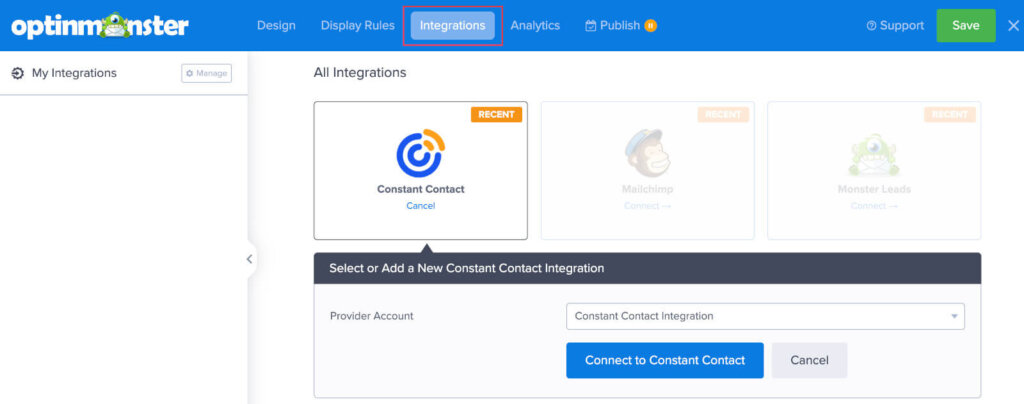Viewport: 1024px width, 404px height.
Task: Open the Analytics tab
Action: (536, 25)
